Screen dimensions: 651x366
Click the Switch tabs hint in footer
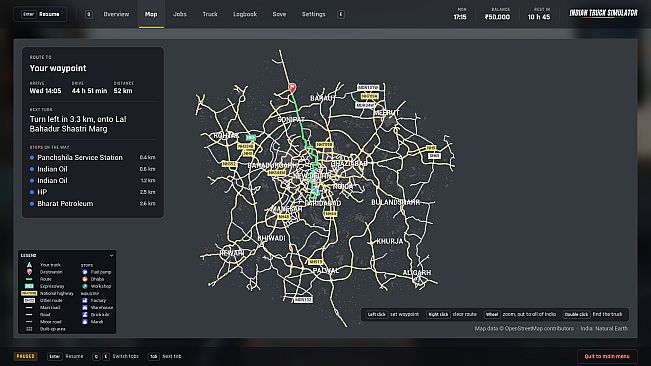[115, 356]
